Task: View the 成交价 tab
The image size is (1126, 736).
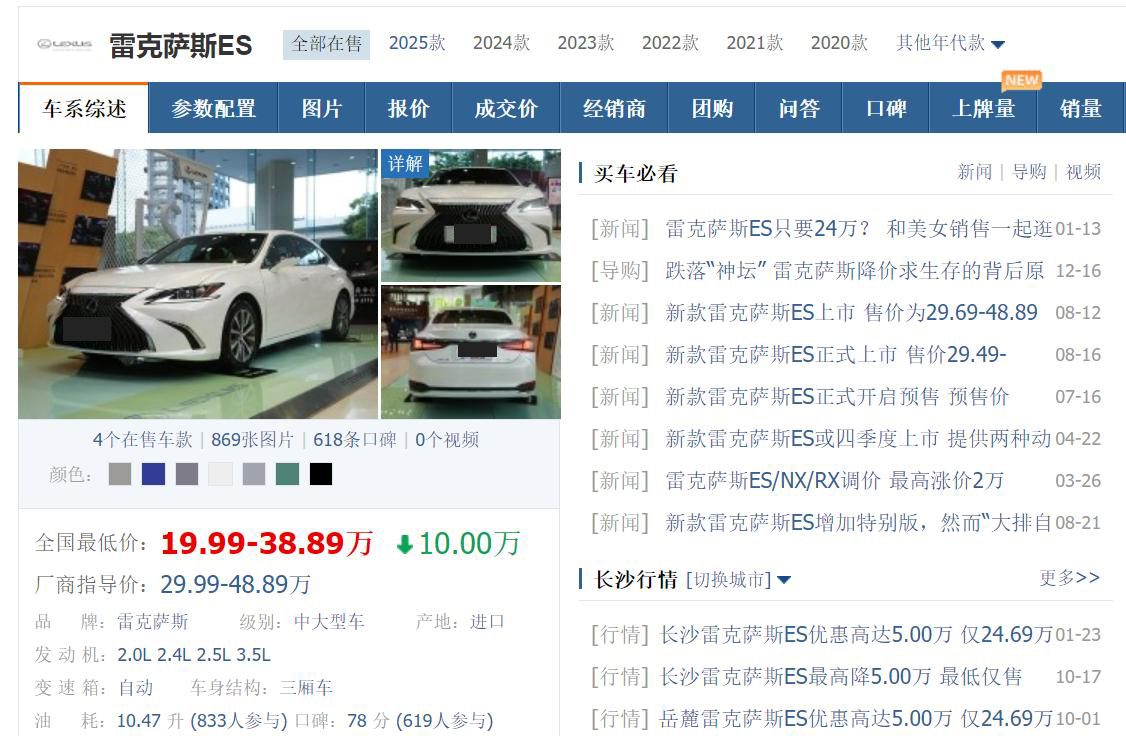Action: point(506,108)
